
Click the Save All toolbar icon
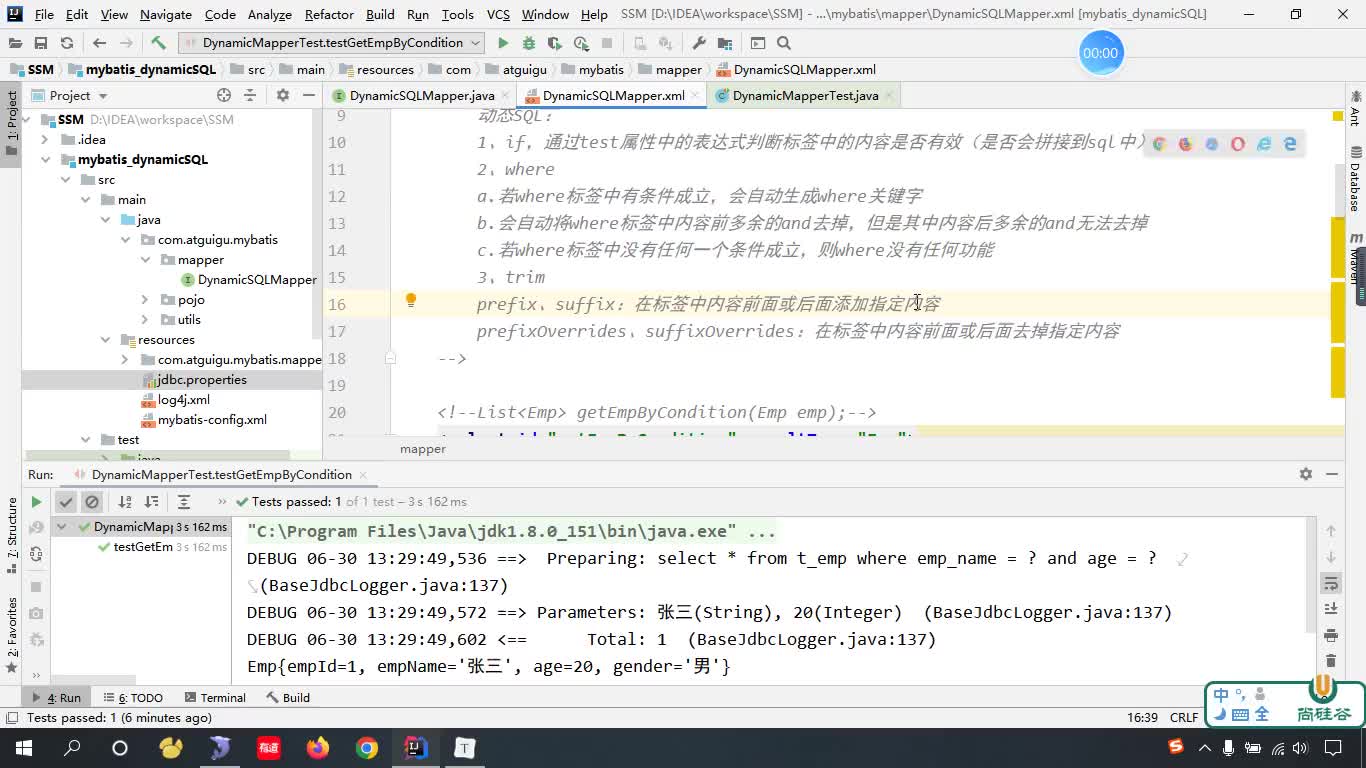(40, 43)
